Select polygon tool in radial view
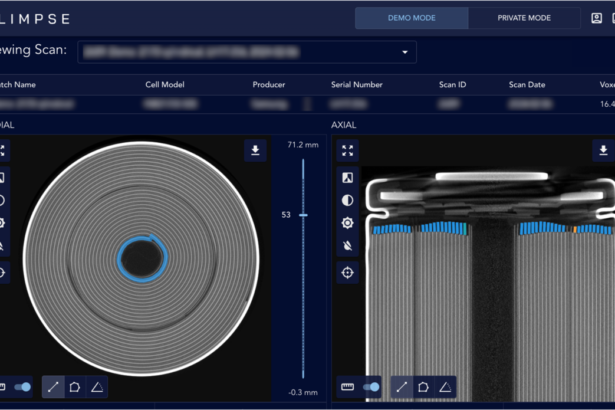Viewport: 615px width, 410px height. pyautogui.click(x=74, y=386)
